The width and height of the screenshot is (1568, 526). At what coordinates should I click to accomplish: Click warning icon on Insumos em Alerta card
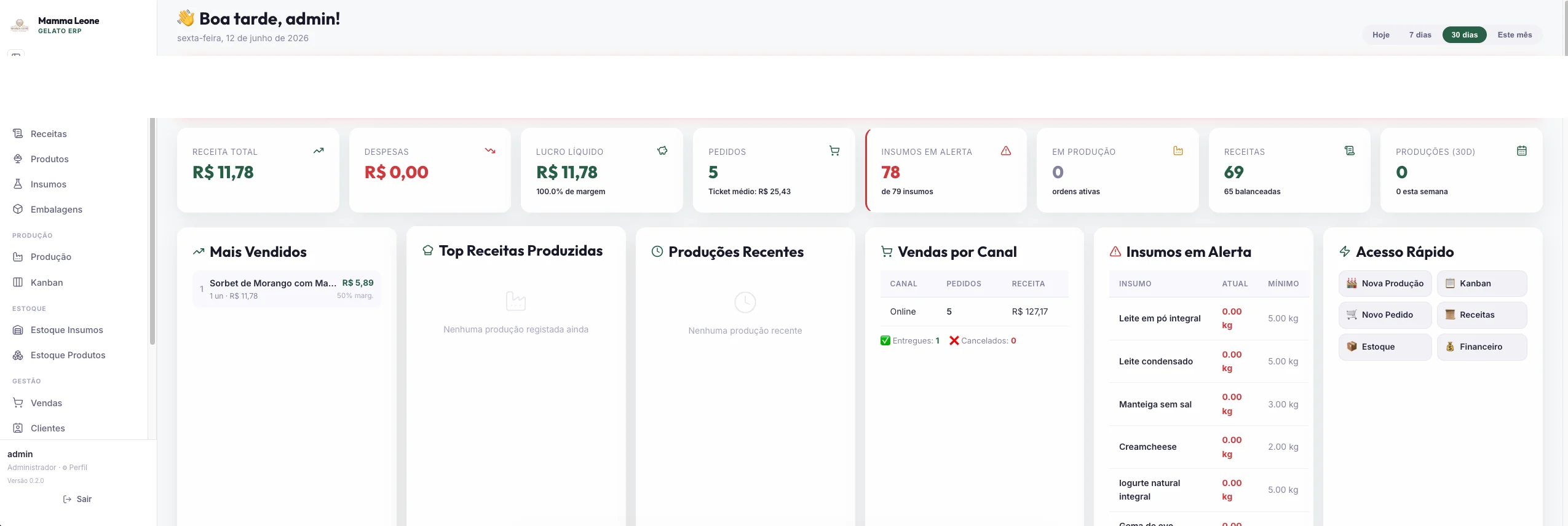coord(1006,151)
